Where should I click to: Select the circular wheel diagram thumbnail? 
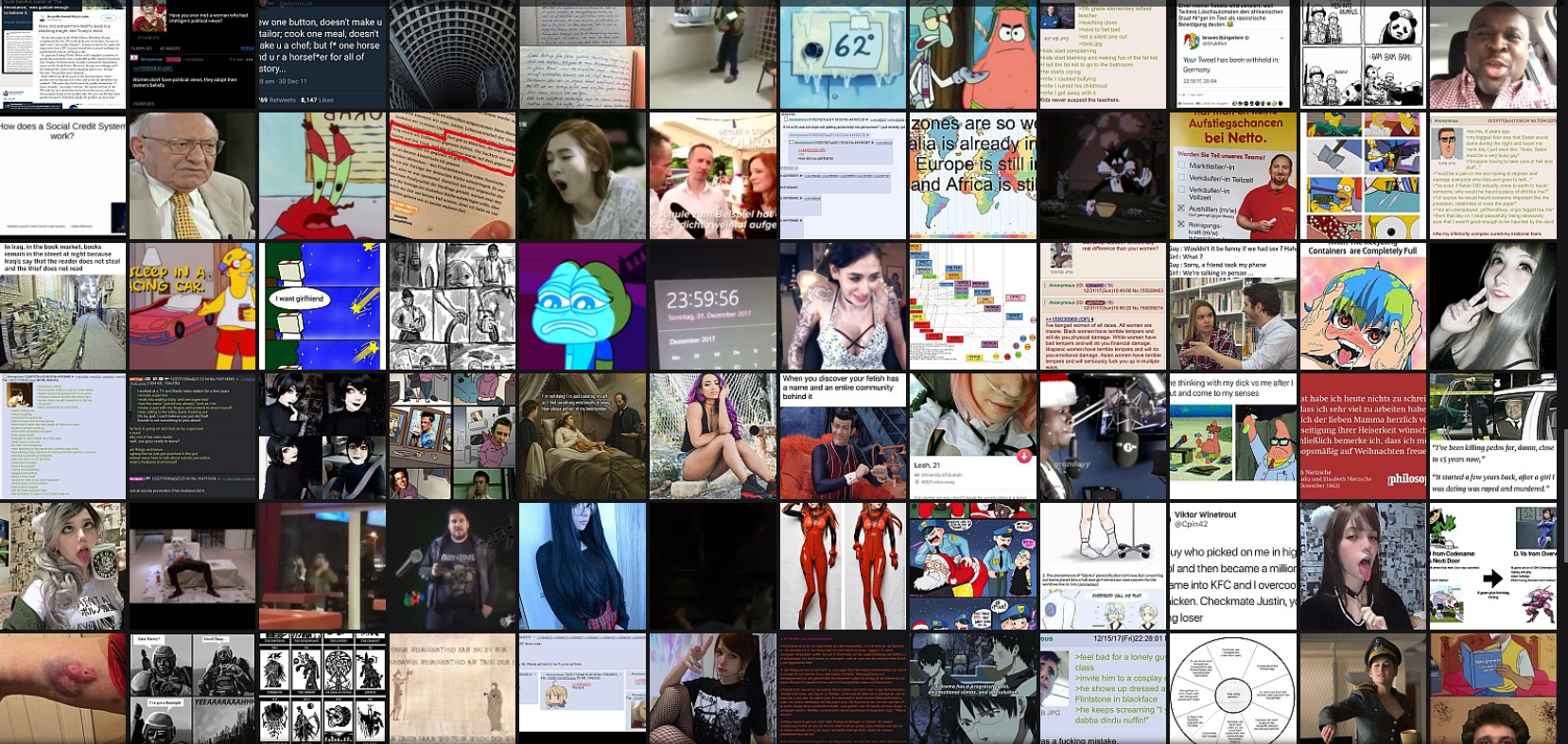[1232, 688]
